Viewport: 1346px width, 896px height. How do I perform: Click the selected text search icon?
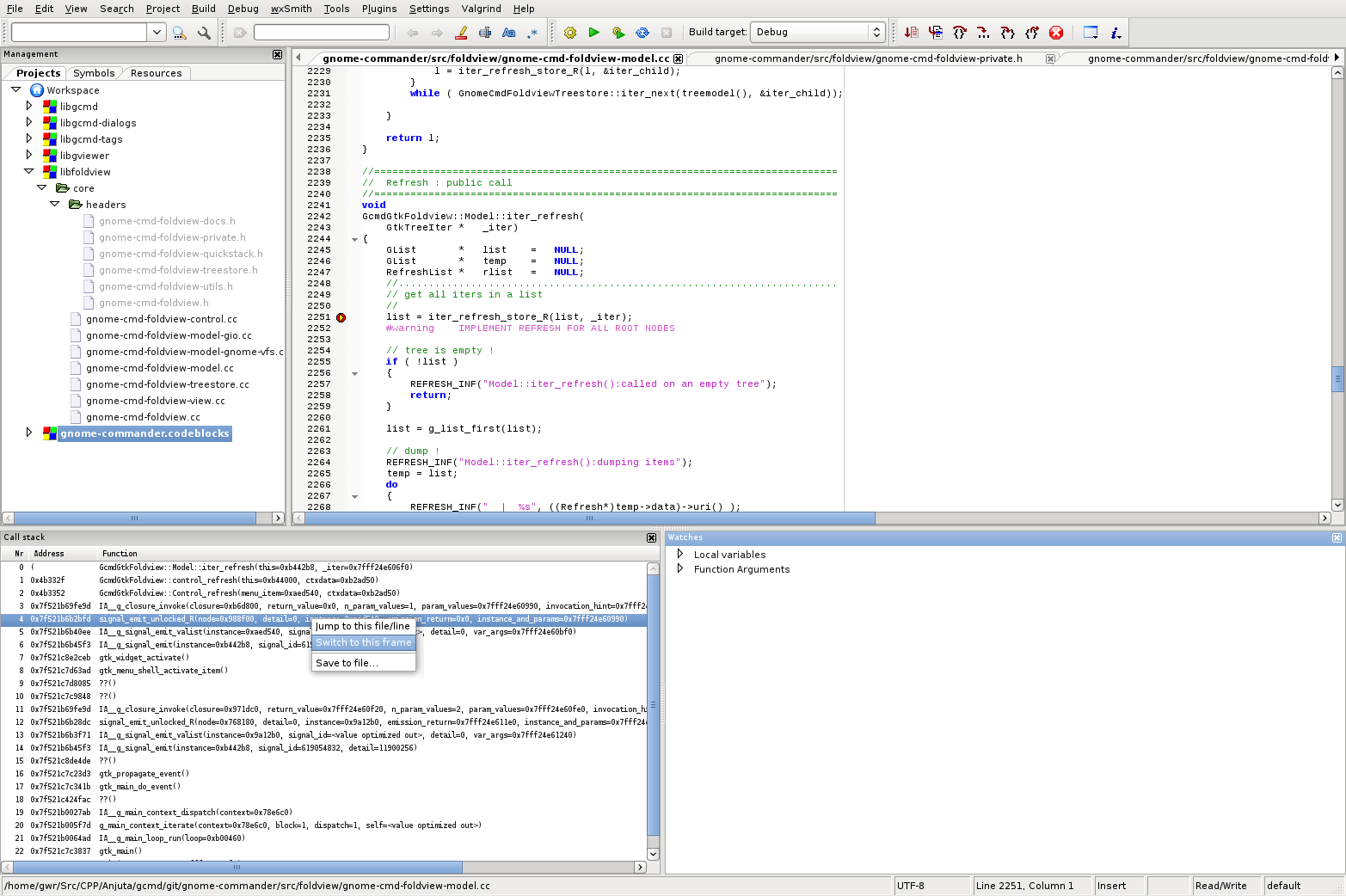pyautogui.click(x=485, y=33)
